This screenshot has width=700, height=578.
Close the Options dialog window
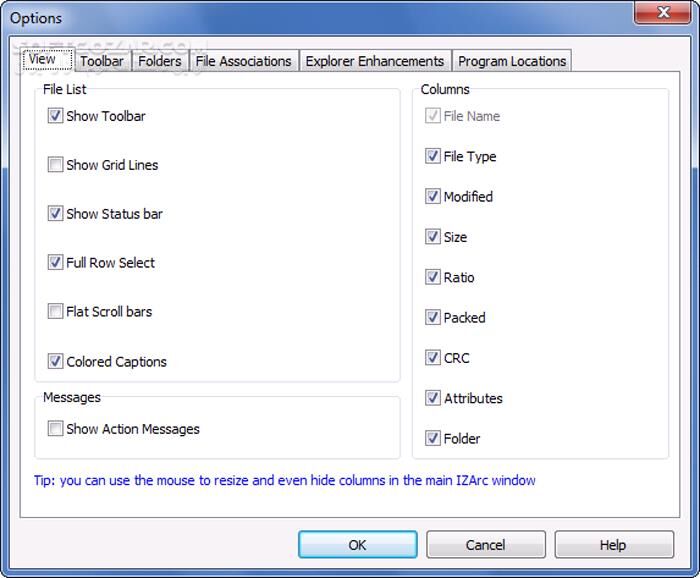coord(661,13)
